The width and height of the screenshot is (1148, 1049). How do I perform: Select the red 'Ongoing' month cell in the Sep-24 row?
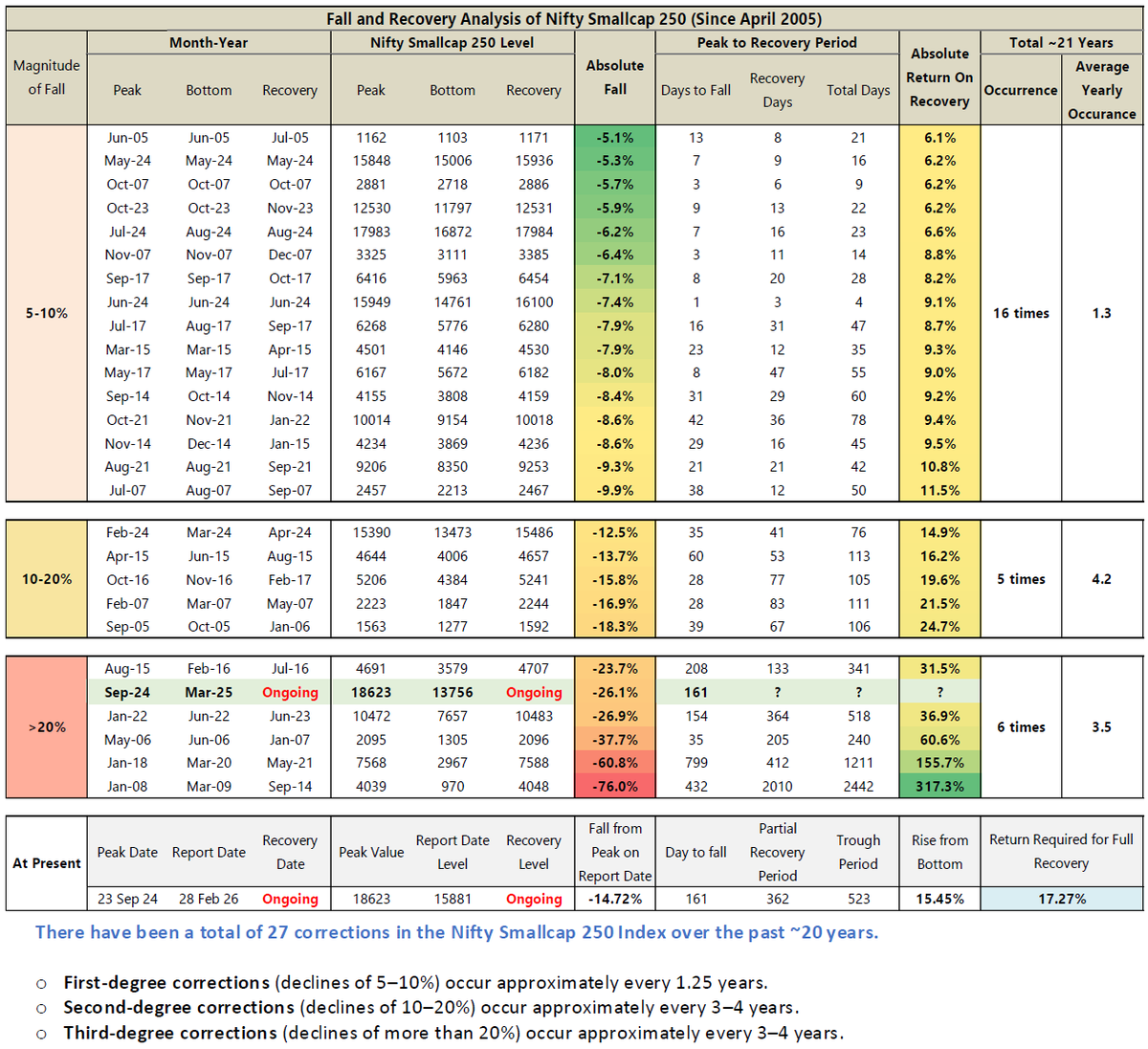click(x=290, y=692)
